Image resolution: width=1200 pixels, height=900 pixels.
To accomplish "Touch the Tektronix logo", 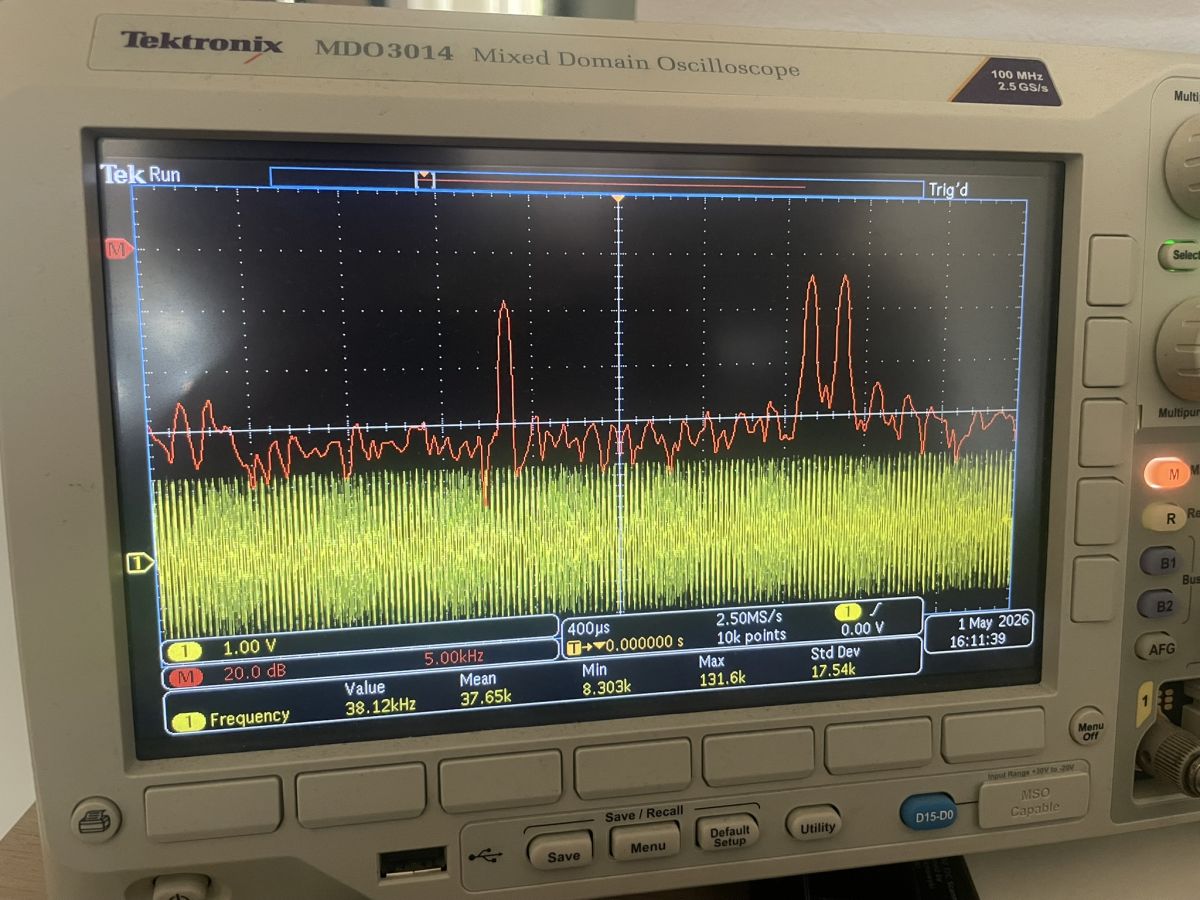I will [201, 43].
